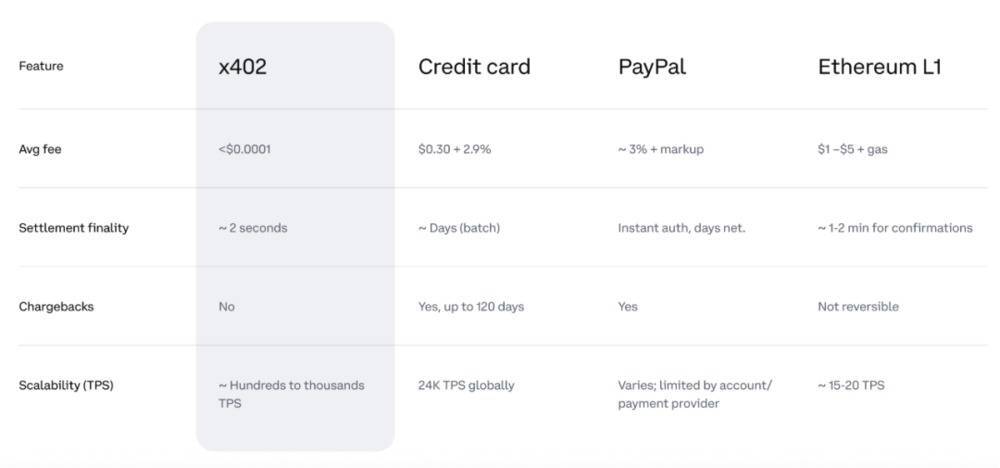Click the ~3% + markup cell
The width and height of the screenshot is (1000, 468).
661,149
